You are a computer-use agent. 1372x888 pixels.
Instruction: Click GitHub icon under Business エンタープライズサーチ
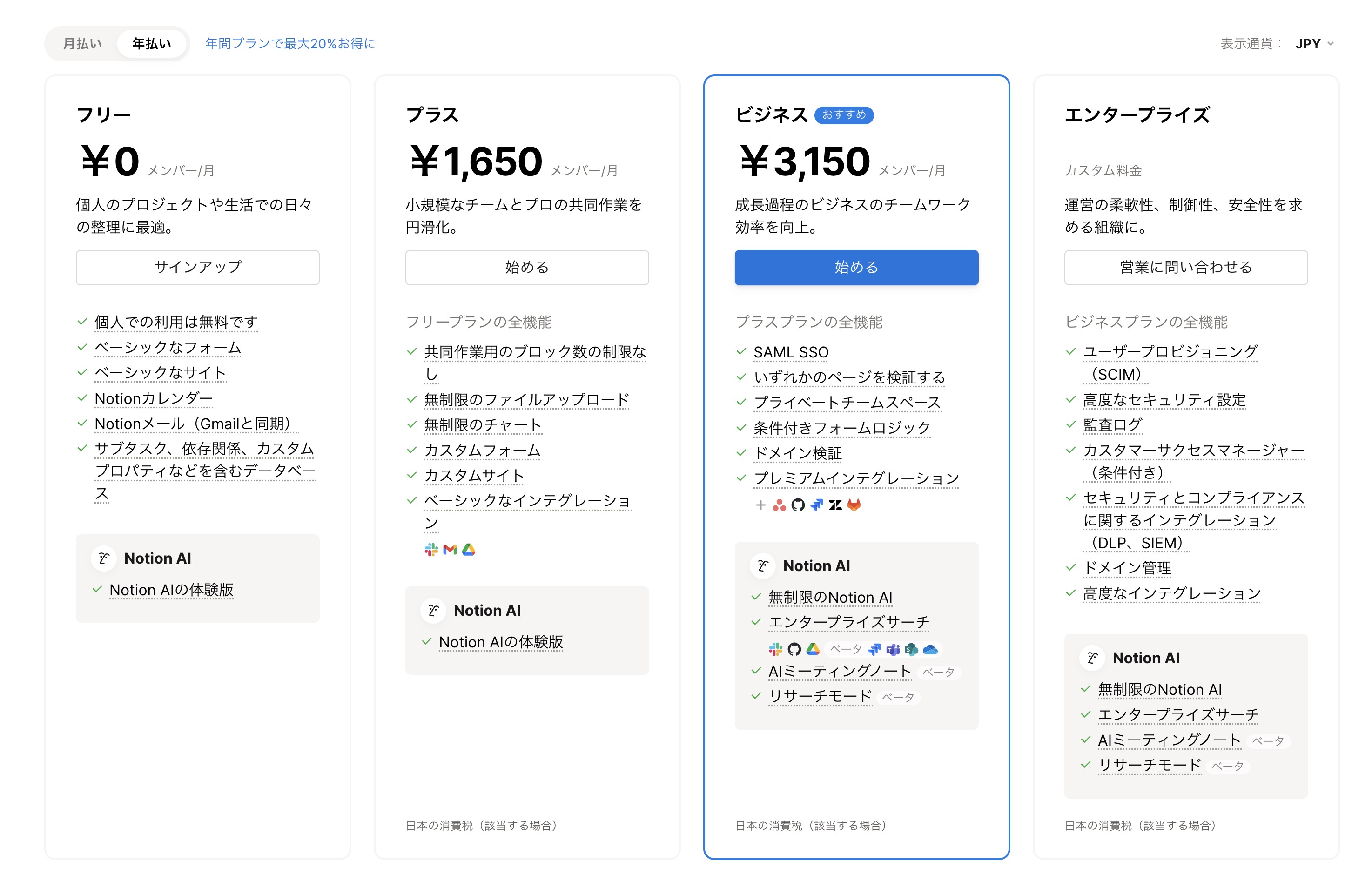click(x=794, y=649)
